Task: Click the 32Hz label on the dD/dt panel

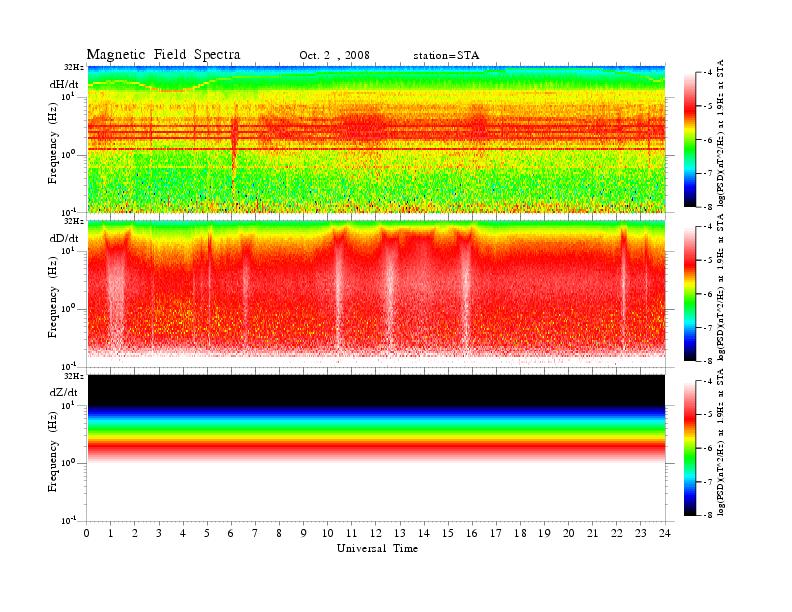Action: coord(74,221)
